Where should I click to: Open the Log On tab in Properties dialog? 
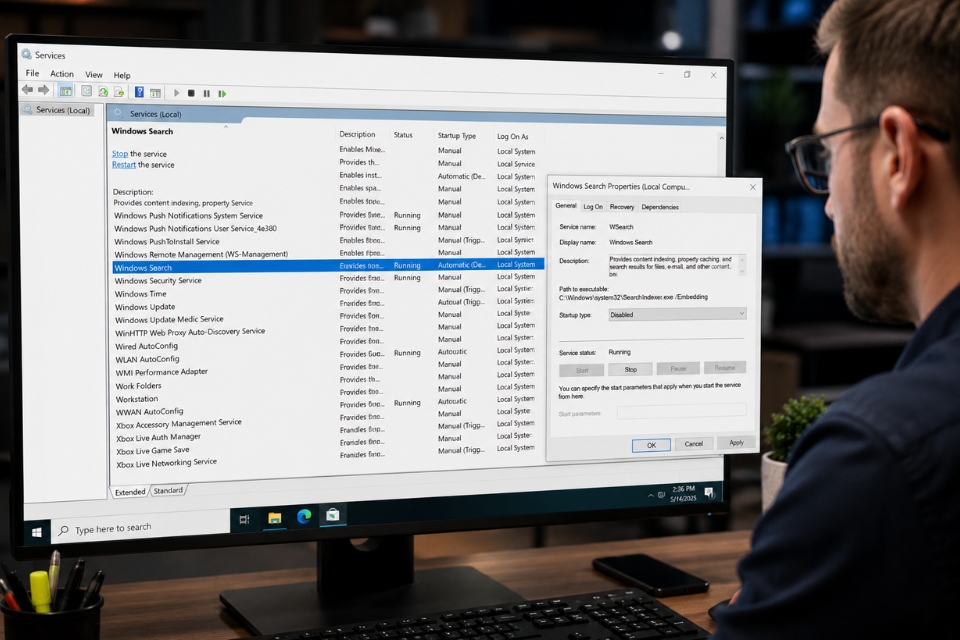pyautogui.click(x=593, y=207)
